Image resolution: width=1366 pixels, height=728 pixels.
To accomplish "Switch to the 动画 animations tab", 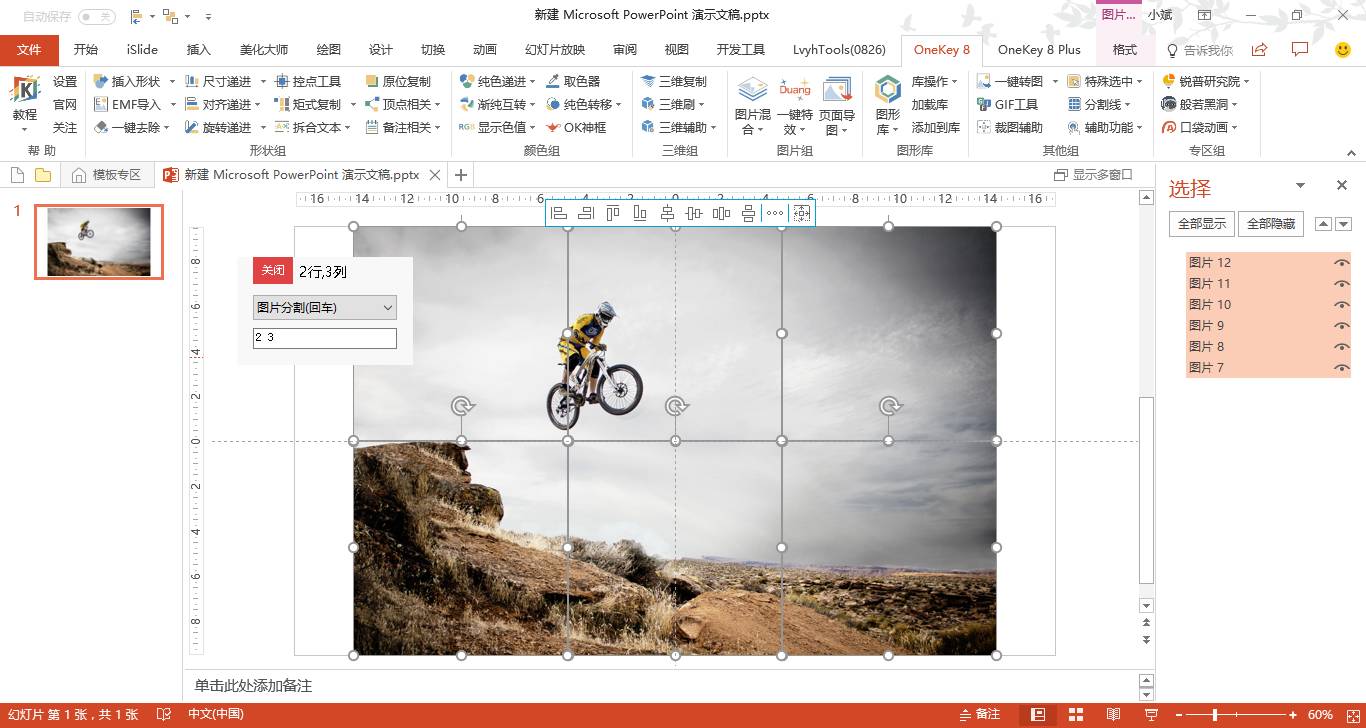I will (485, 50).
